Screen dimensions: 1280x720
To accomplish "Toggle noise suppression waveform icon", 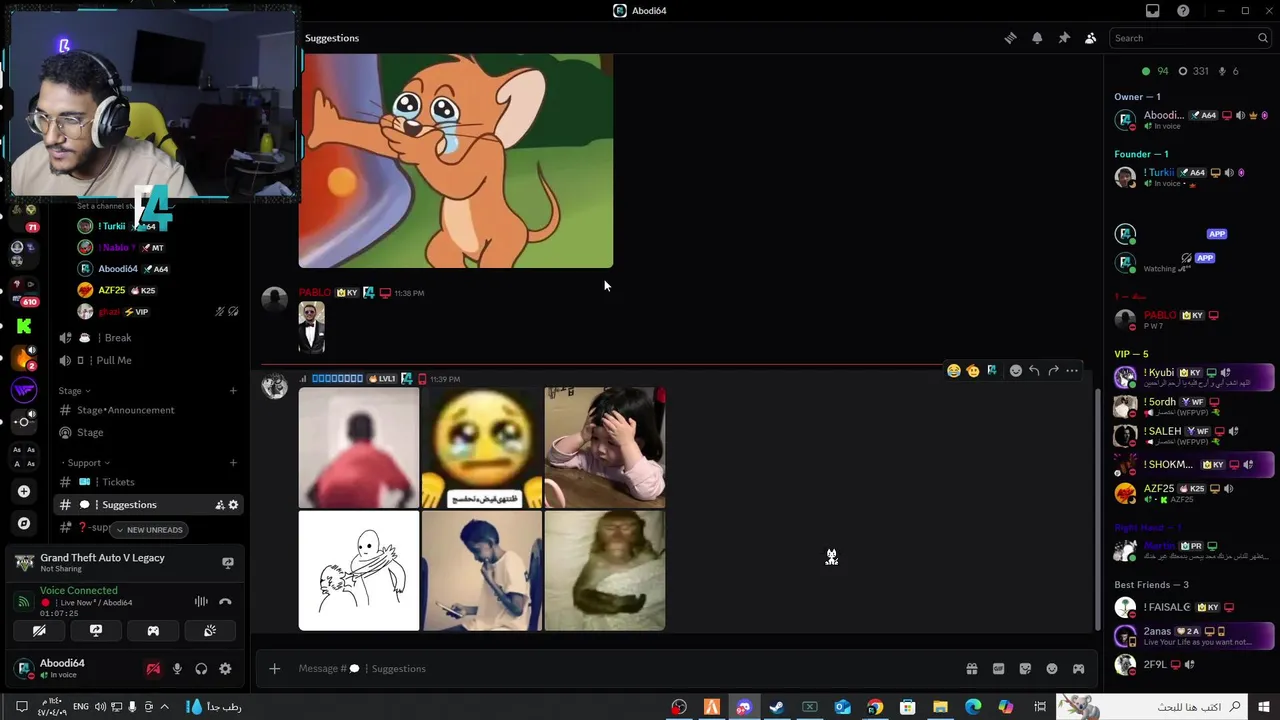I will click(x=201, y=602).
